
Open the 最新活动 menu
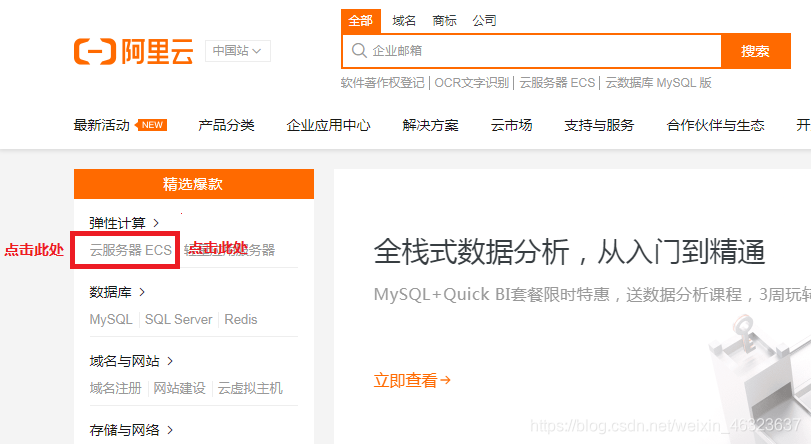pos(101,125)
